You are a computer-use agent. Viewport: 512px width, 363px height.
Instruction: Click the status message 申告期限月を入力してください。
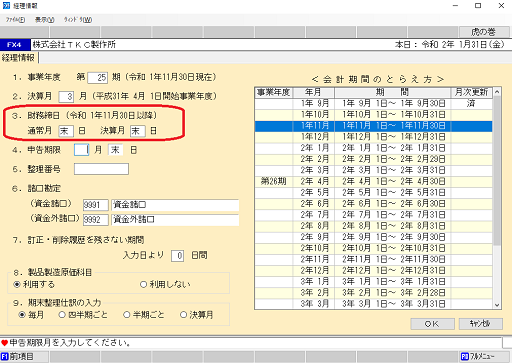pyautogui.click(x=70, y=343)
